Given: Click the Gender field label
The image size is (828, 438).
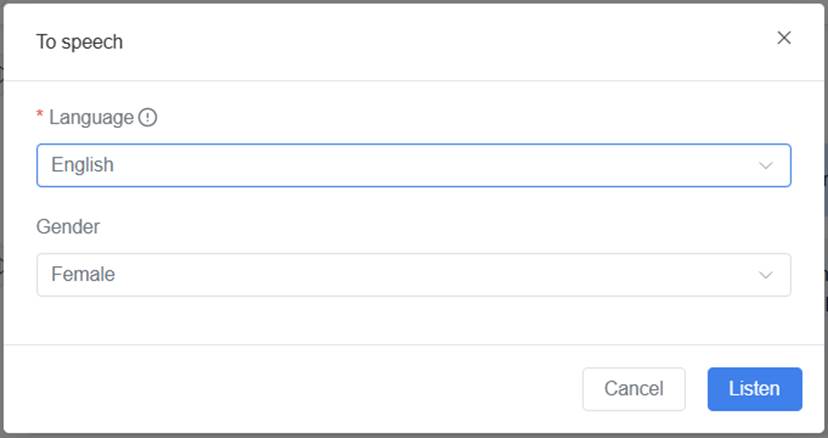Looking at the screenshot, I should click(x=68, y=227).
